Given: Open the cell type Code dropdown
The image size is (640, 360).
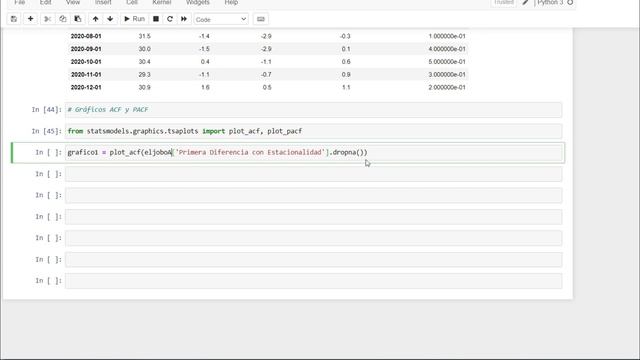Looking at the screenshot, I should (x=220, y=19).
